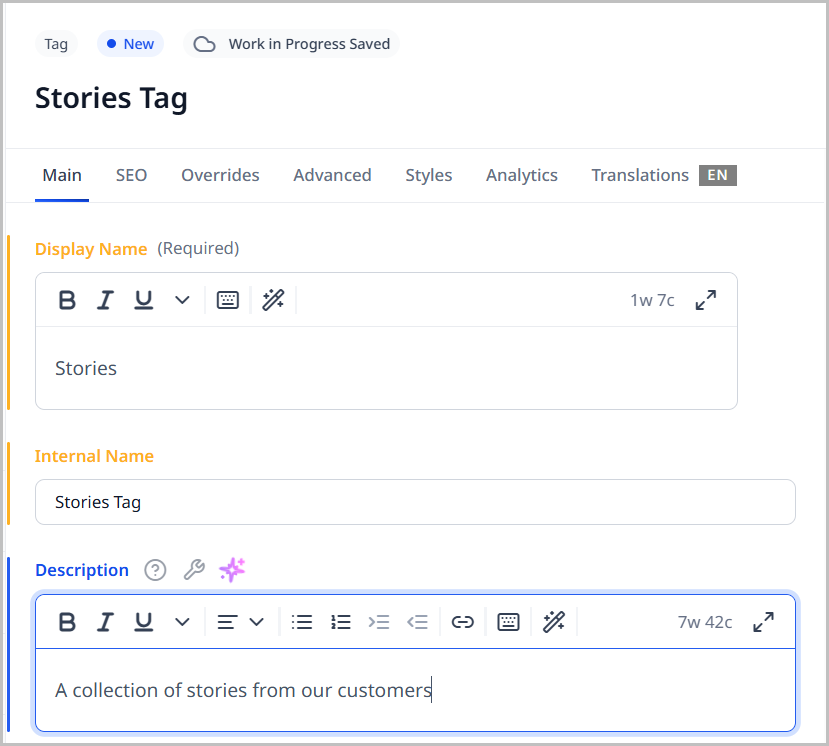Expand Display Name editor to fullscreen
The height and width of the screenshot is (746, 829).
tap(706, 300)
